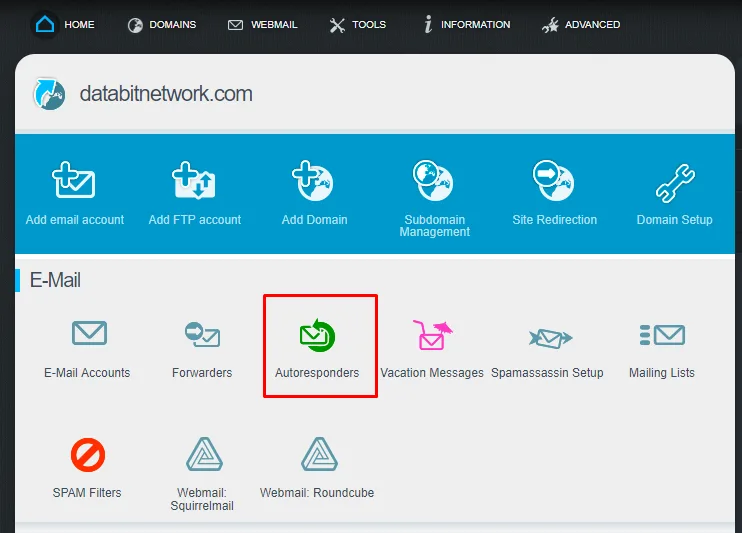This screenshot has width=742, height=533.
Task: Launch Webmail: Squirrelmail icon
Action: (x=204, y=455)
